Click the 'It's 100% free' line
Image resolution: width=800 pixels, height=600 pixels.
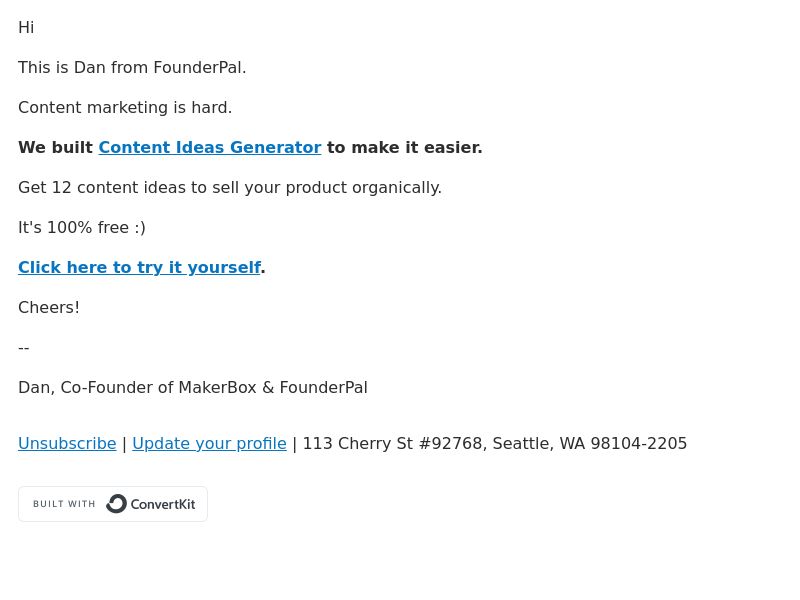tap(82, 228)
